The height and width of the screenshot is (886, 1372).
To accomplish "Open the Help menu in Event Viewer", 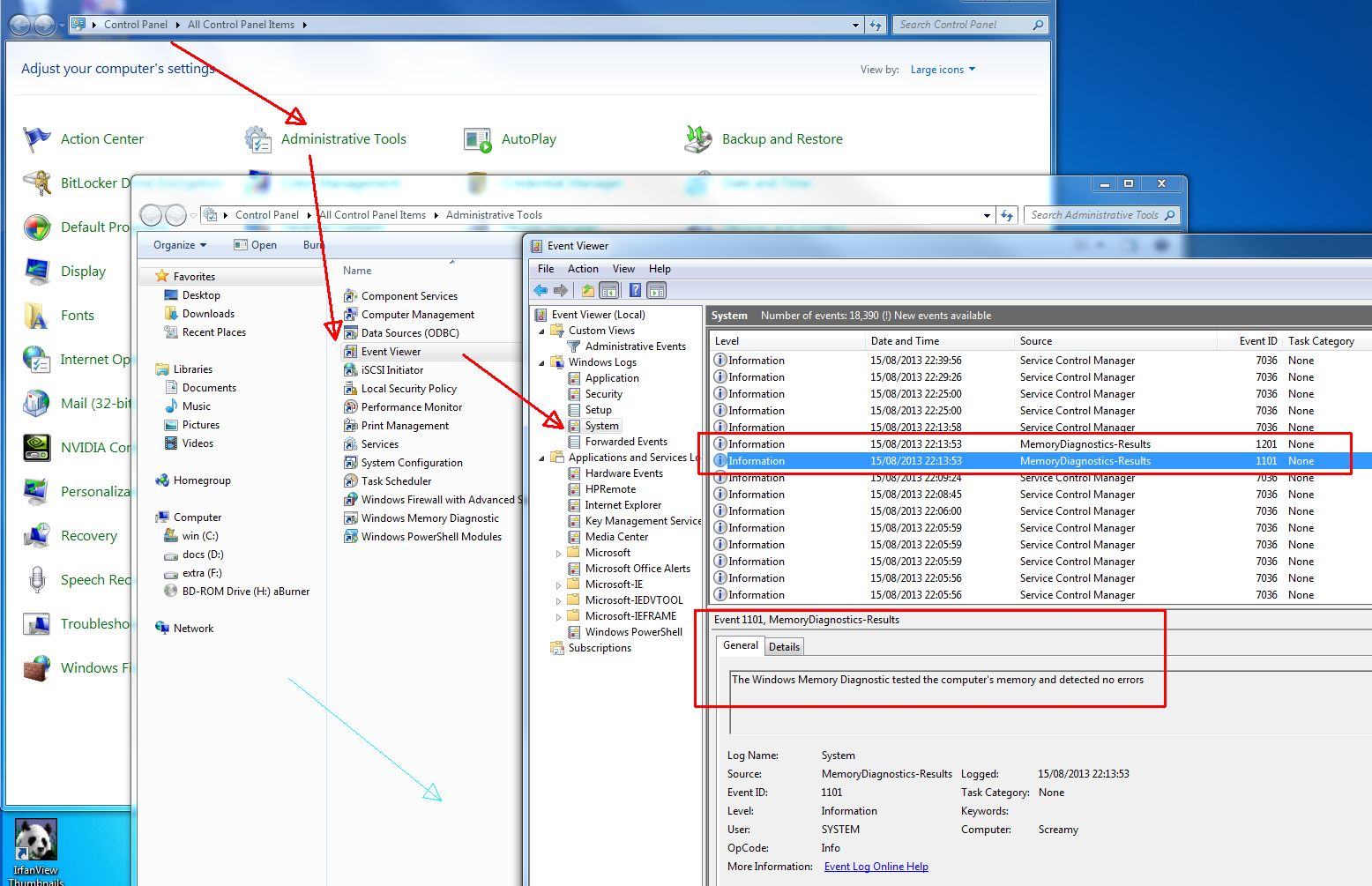I will pyautogui.click(x=660, y=269).
